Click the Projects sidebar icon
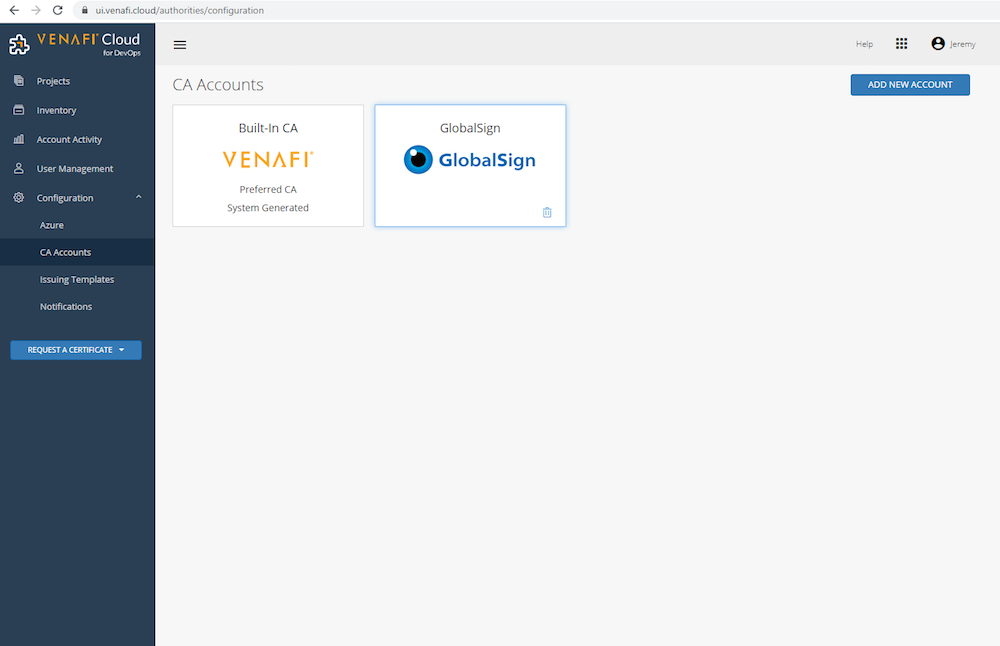Viewport: 1000px width, 646px height. (x=18, y=80)
